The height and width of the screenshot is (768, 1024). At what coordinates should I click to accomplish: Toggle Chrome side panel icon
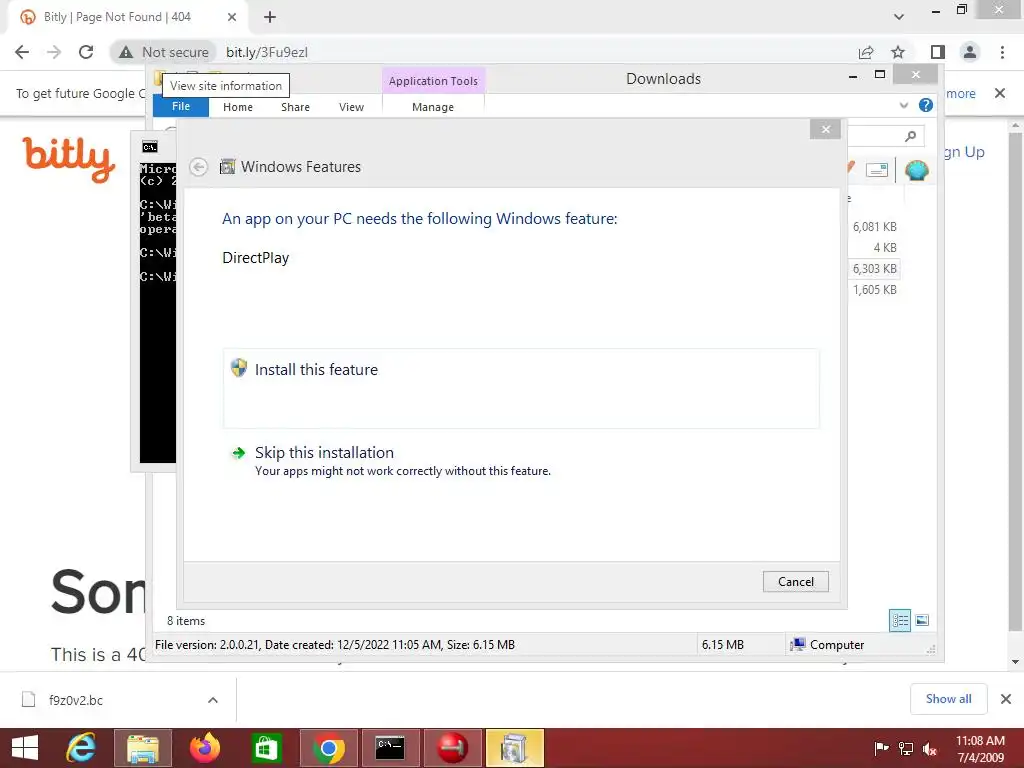[x=938, y=52]
